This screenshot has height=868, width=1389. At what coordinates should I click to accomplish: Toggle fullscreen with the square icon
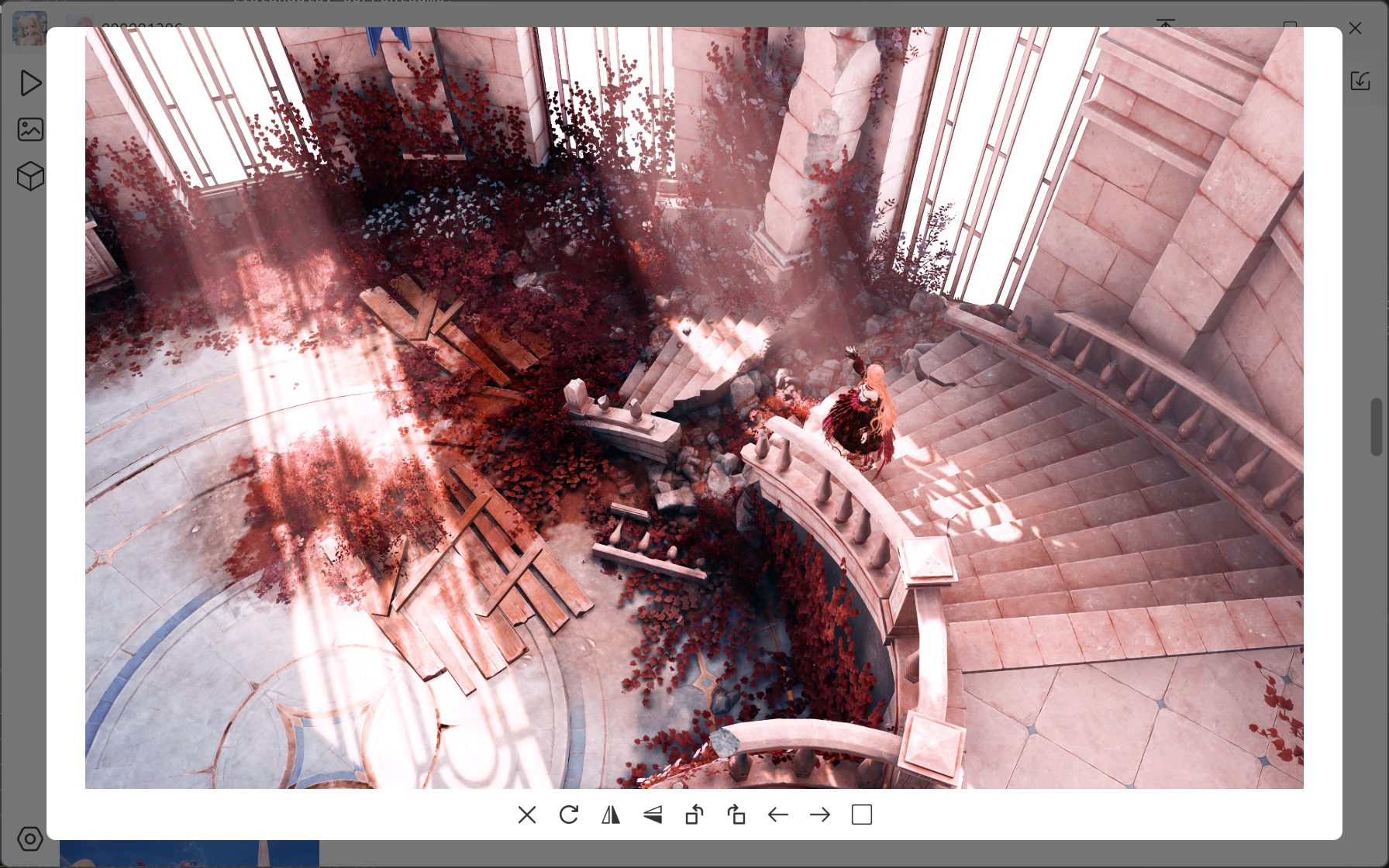(862, 815)
